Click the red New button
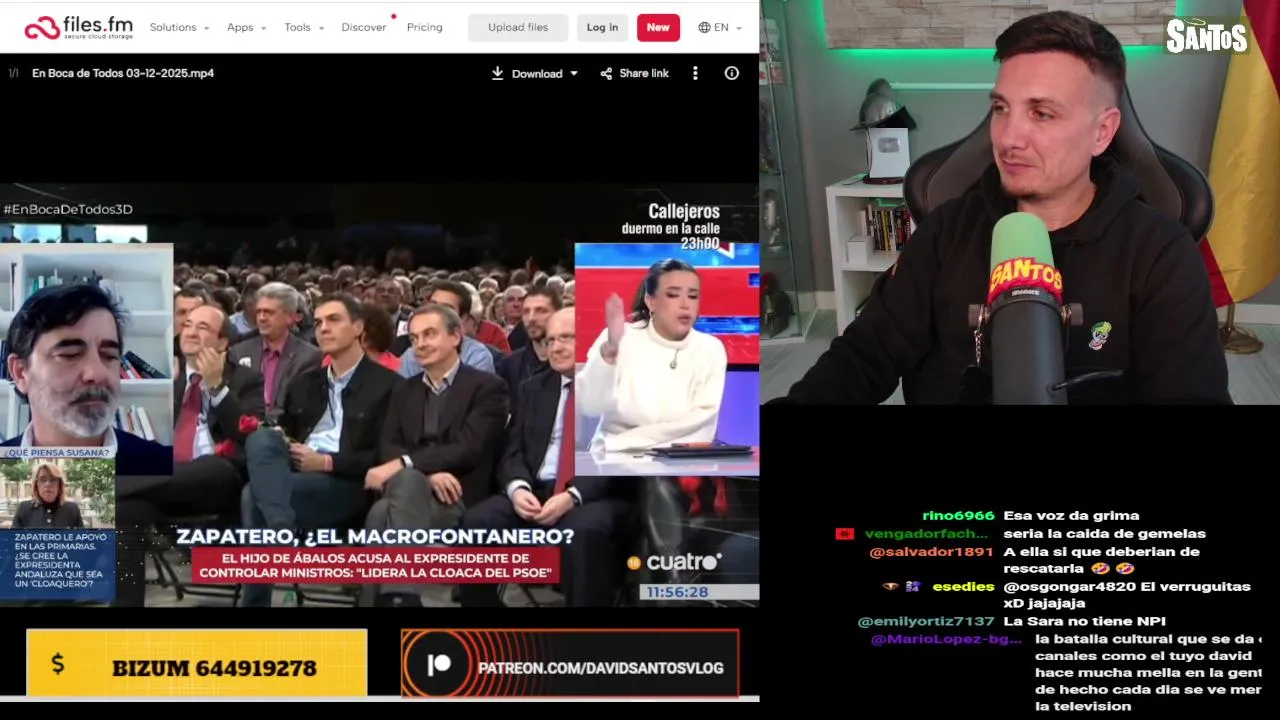This screenshot has height=720, width=1280. pyautogui.click(x=658, y=27)
